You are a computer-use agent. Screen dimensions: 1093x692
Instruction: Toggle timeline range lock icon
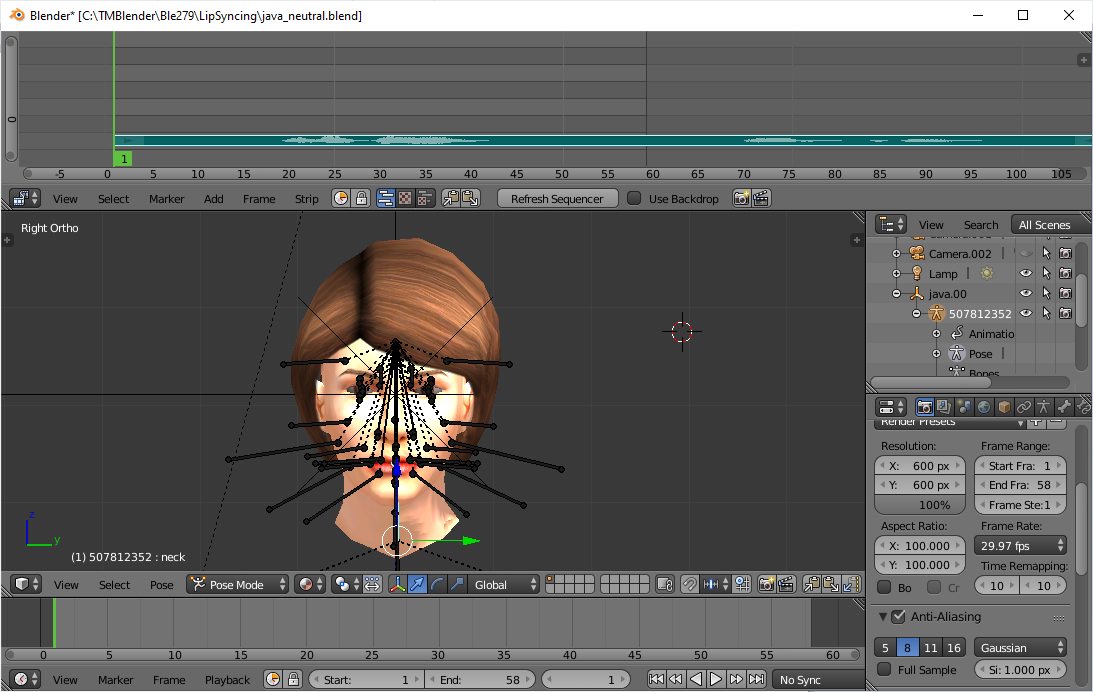click(x=293, y=679)
